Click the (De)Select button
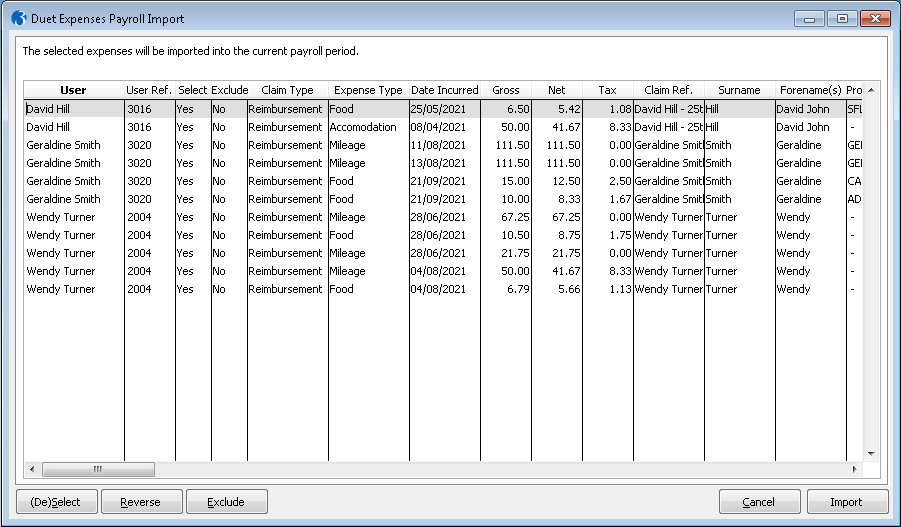The image size is (901, 527). 56,502
